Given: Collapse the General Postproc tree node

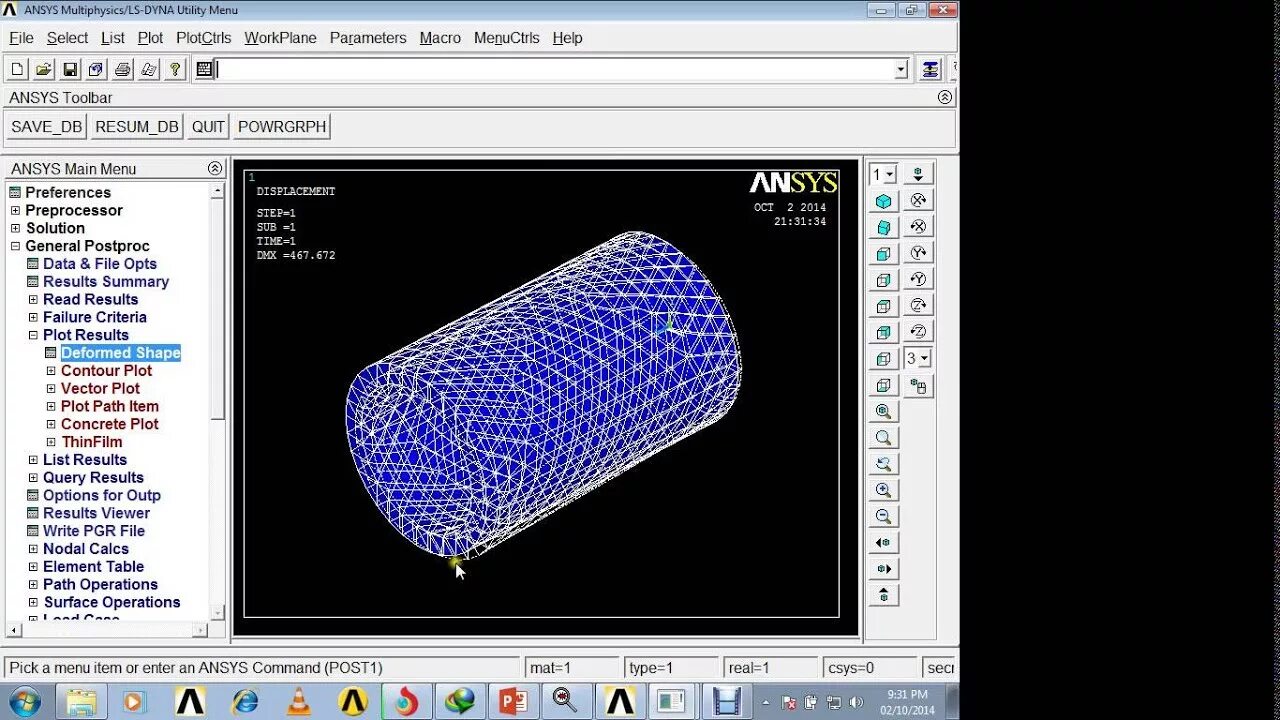Looking at the screenshot, I should (15, 246).
